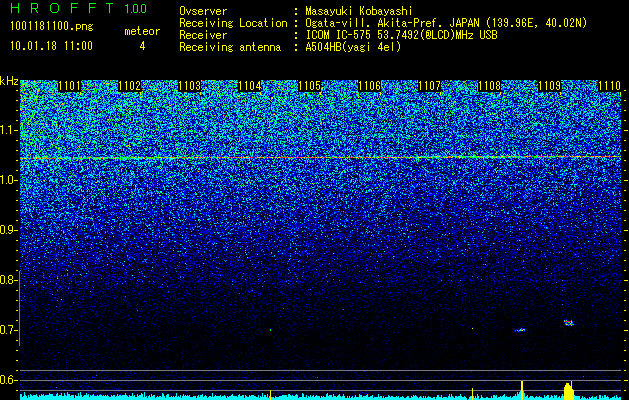Click the 1109 time marker
This screenshot has height=400, width=629.
tap(550, 86)
